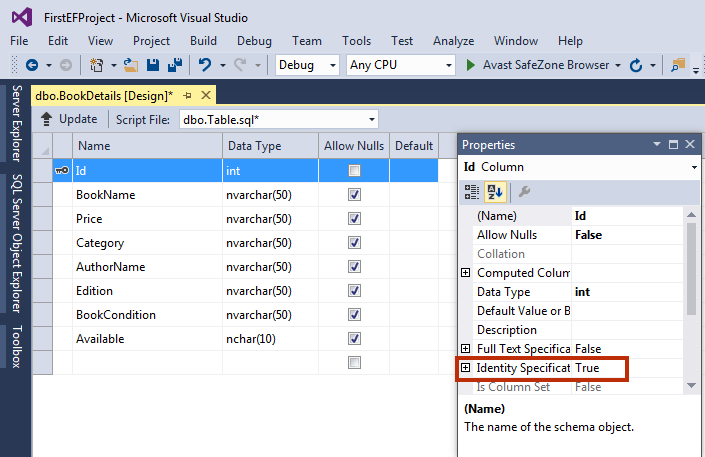
Task: Maximize the Properties panel
Action: click(673, 144)
